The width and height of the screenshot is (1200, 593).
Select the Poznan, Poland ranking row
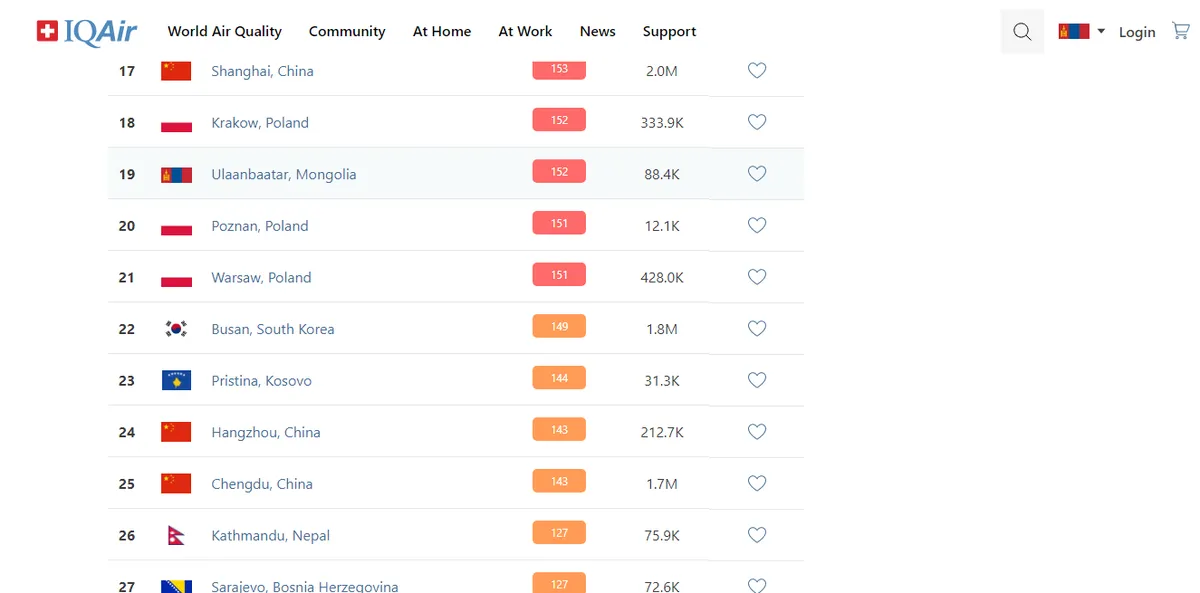(x=456, y=226)
